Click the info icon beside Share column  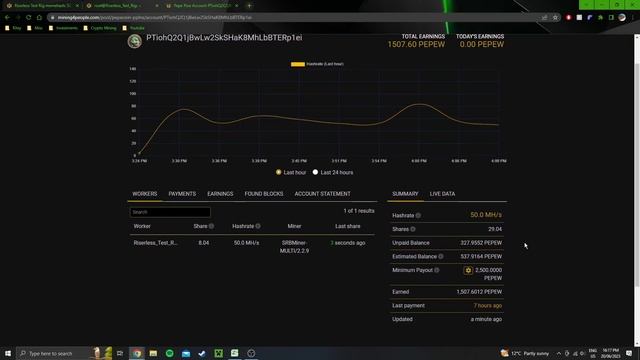[211, 226]
